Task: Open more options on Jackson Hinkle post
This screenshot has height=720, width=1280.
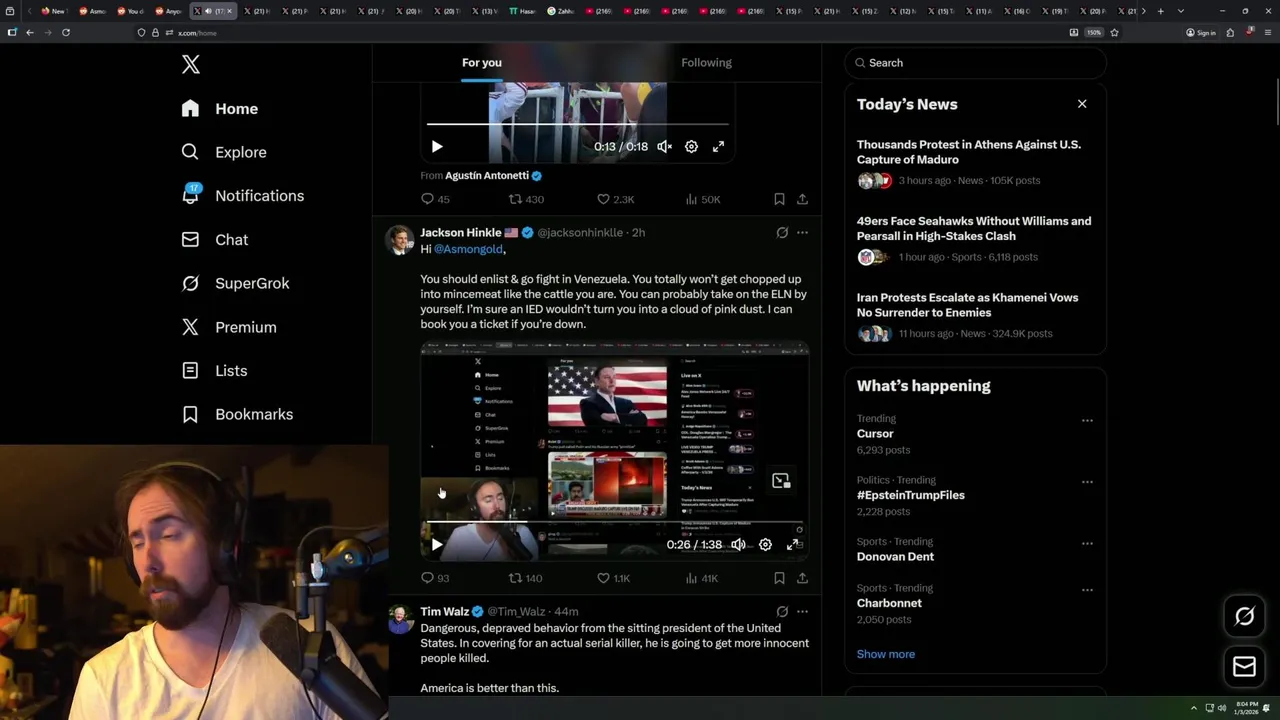Action: [x=802, y=232]
